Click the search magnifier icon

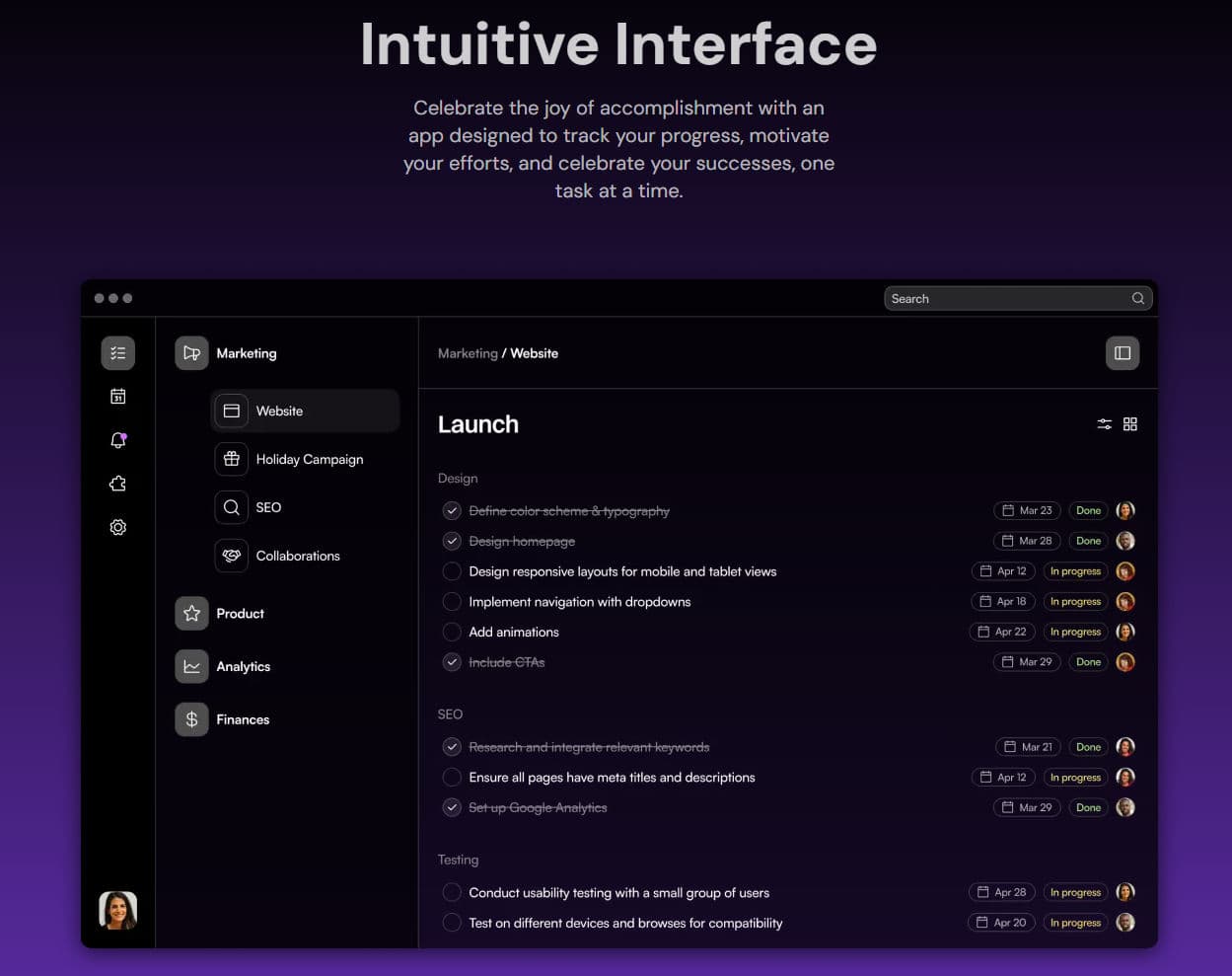coord(1137,299)
